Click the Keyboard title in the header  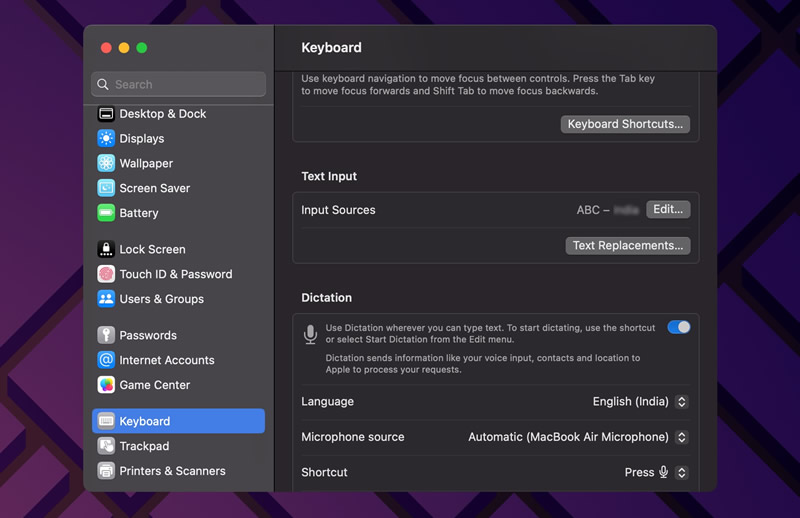coord(331,47)
